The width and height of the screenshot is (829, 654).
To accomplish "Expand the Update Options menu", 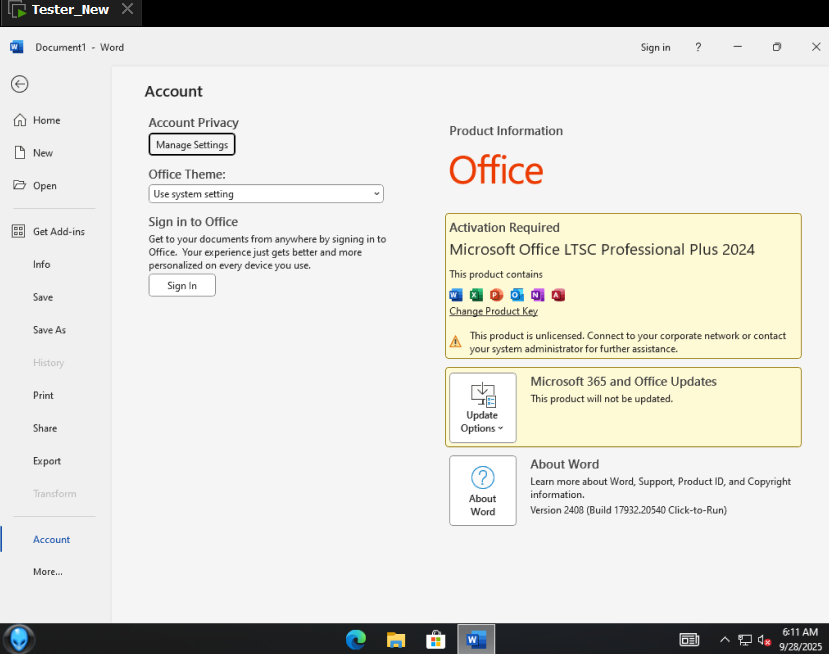I will click(x=482, y=408).
